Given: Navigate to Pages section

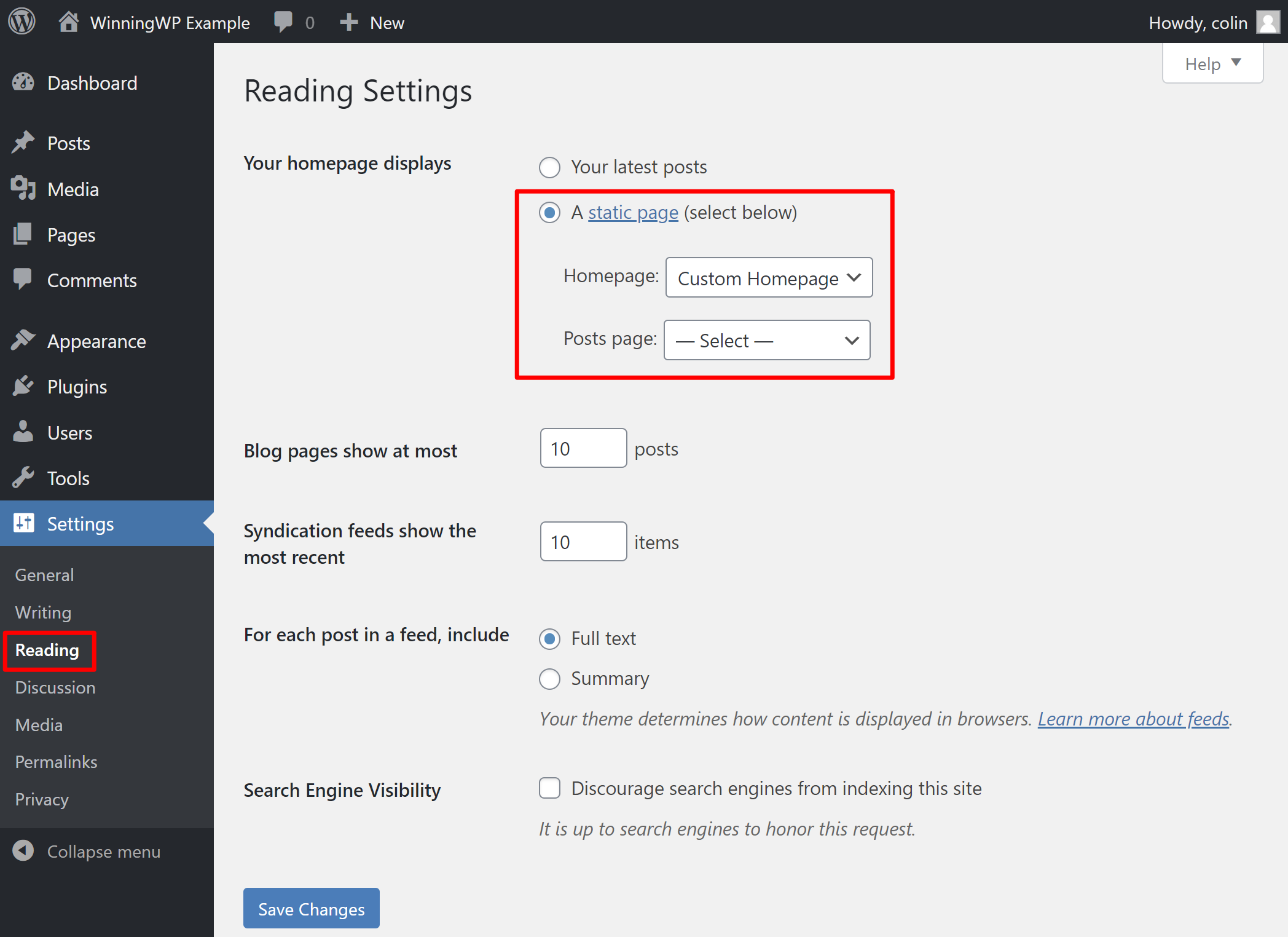Looking at the screenshot, I should 69,235.
